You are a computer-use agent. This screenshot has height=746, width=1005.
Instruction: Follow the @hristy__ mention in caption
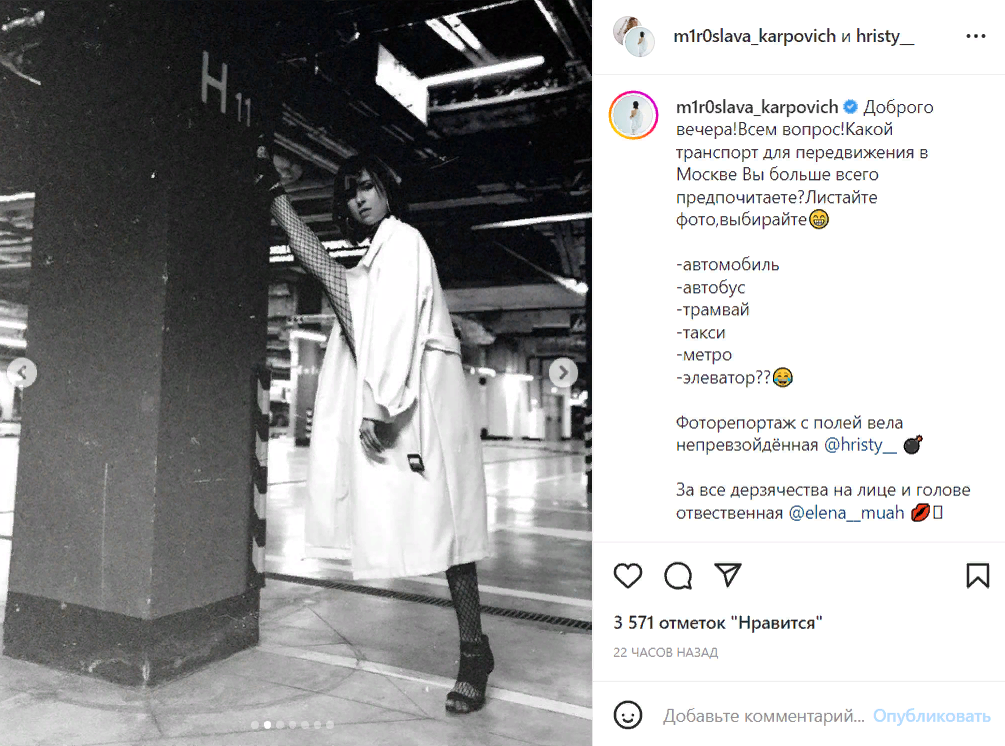coord(860,445)
